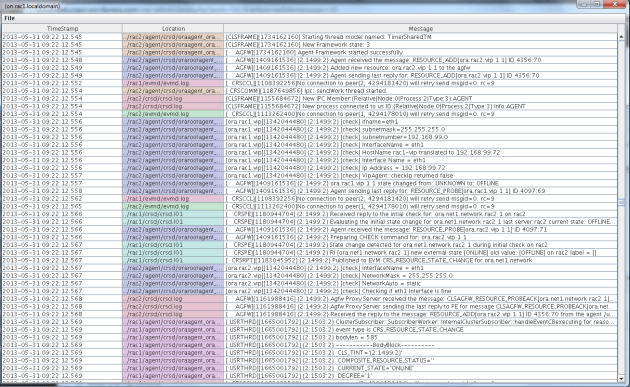Select 'VipAgent::checkIp returned false' message
Screen dimensions: 630x387
420,176
